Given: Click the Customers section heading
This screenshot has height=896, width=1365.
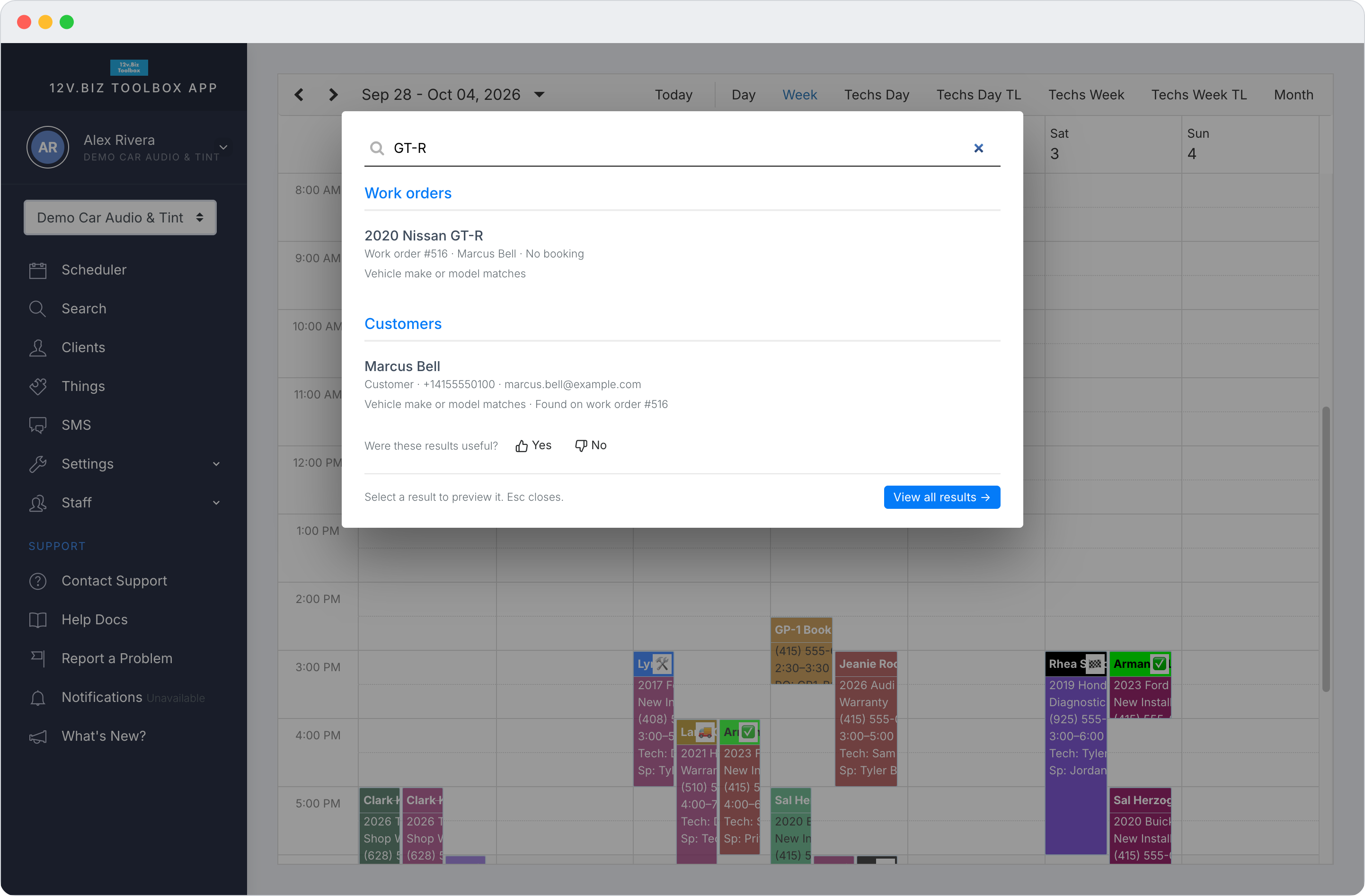Looking at the screenshot, I should tap(403, 324).
